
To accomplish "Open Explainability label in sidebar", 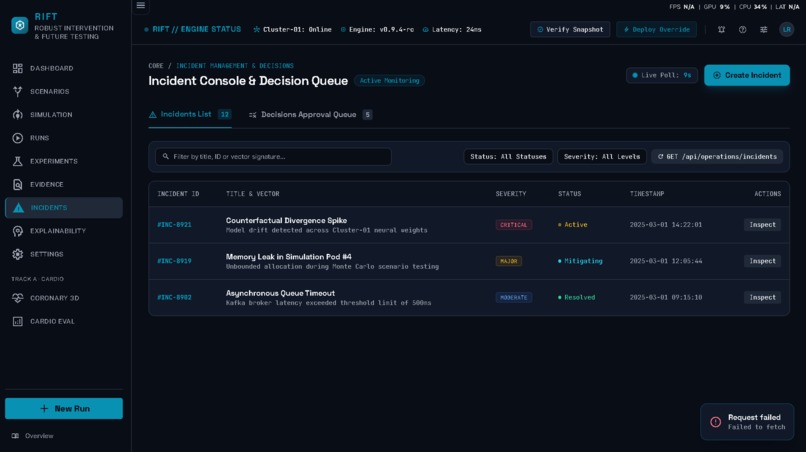I will point(58,231).
